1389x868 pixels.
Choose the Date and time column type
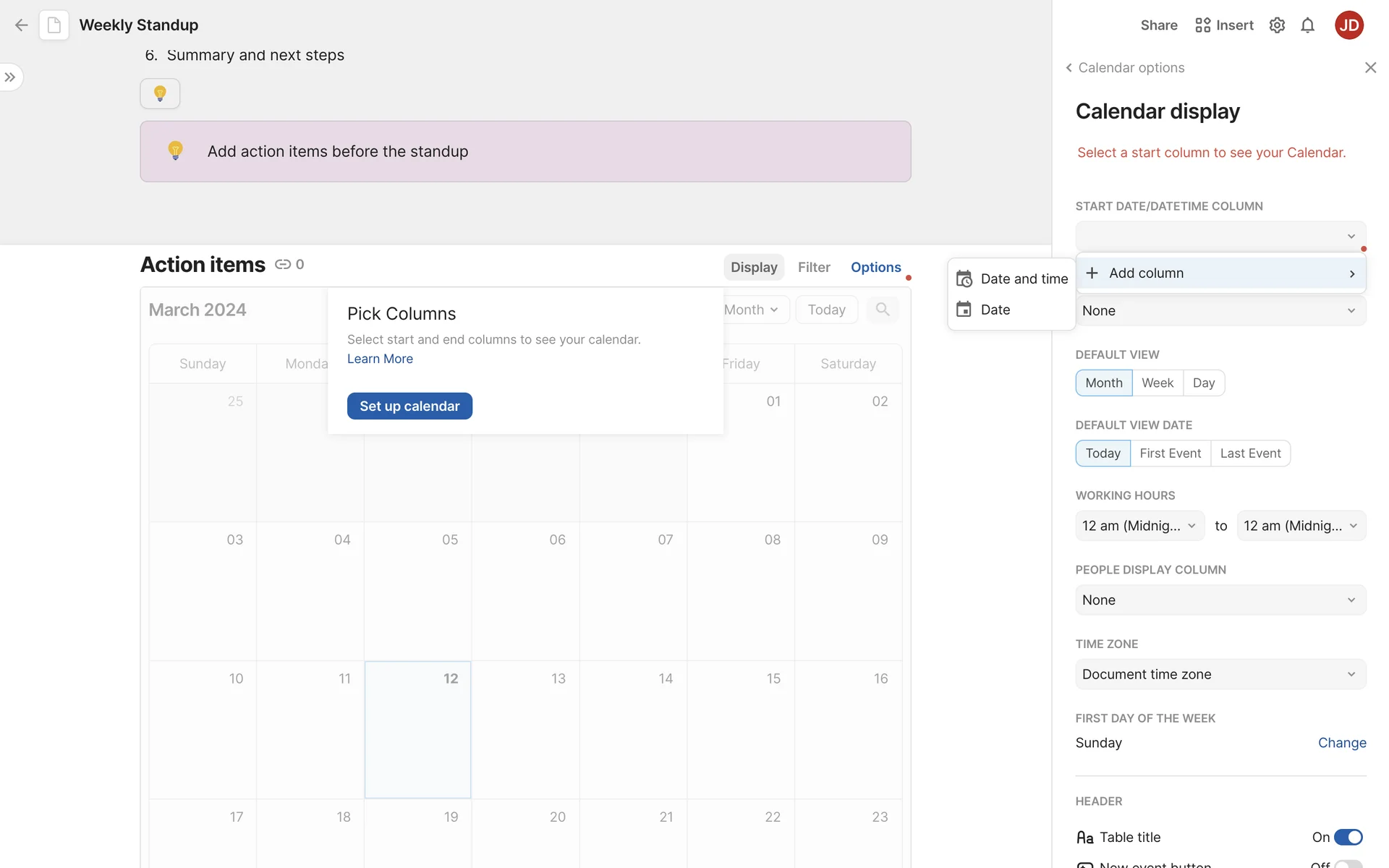[x=1011, y=279]
